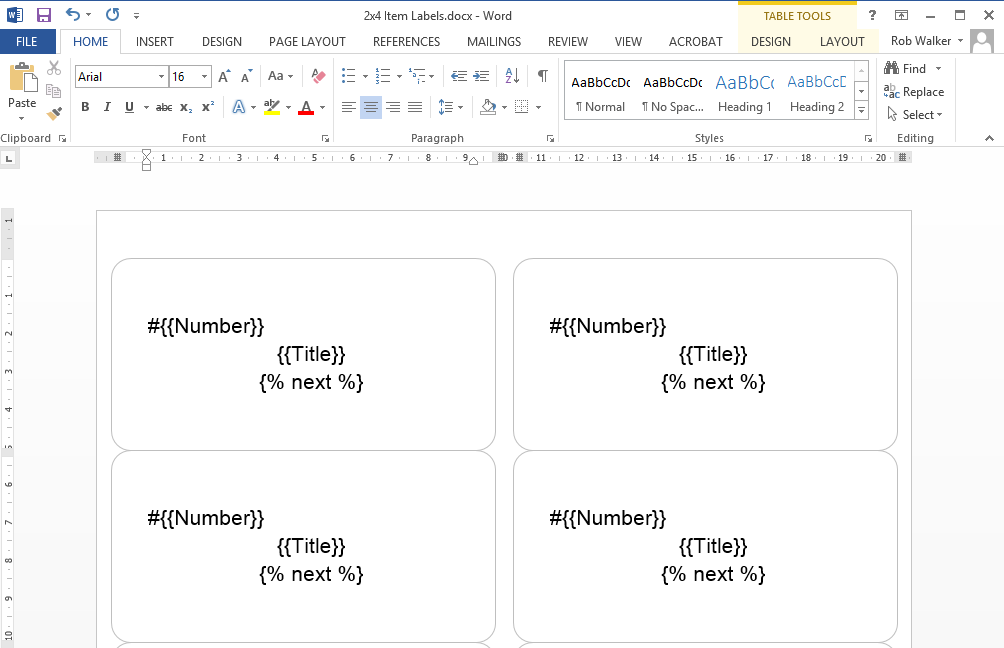
Task: Click the yellow text highlight color button
Action: (271, 107)
